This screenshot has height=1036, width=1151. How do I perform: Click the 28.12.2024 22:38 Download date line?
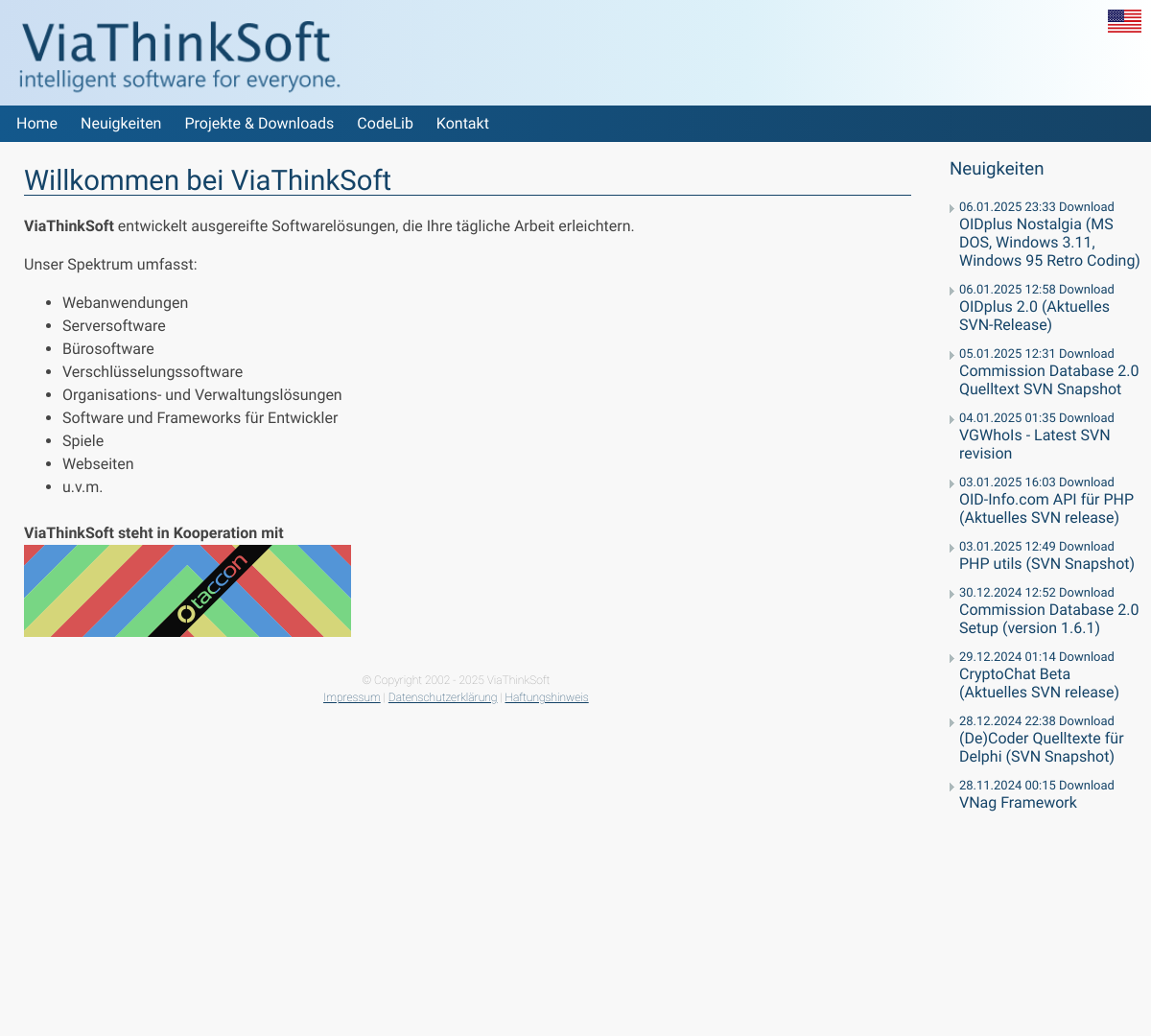pyautogui.click(x=1037, y=721)
